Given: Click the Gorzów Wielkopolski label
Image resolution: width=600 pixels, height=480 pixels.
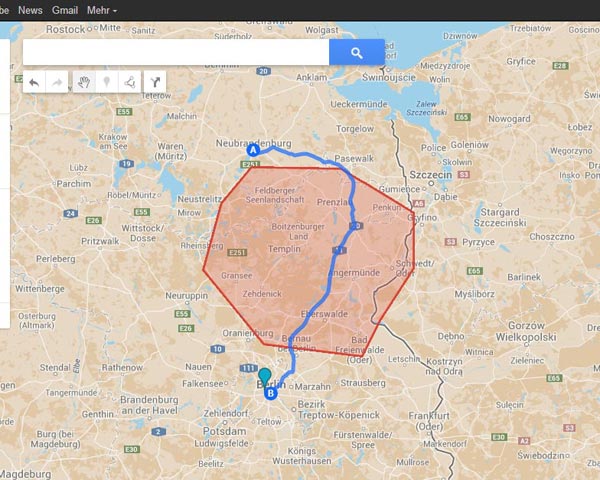Looking at the screenshot, I should 526,331.
